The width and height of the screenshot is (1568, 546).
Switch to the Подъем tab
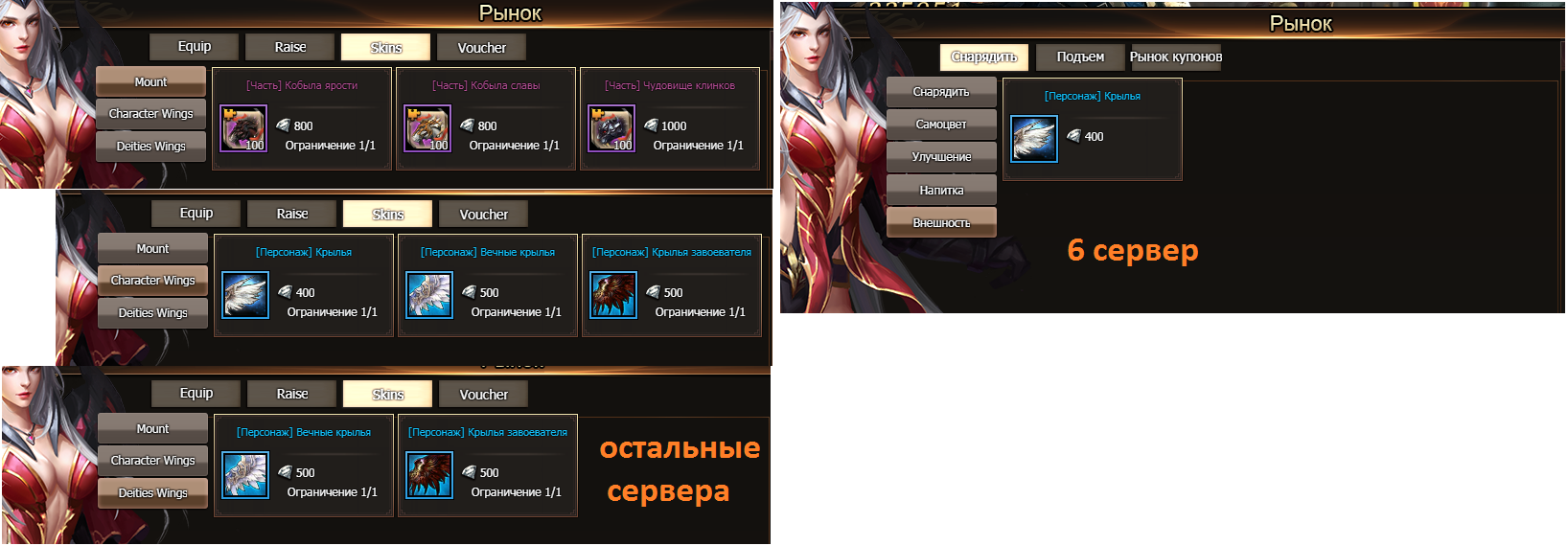click(x=1080, y=57)
